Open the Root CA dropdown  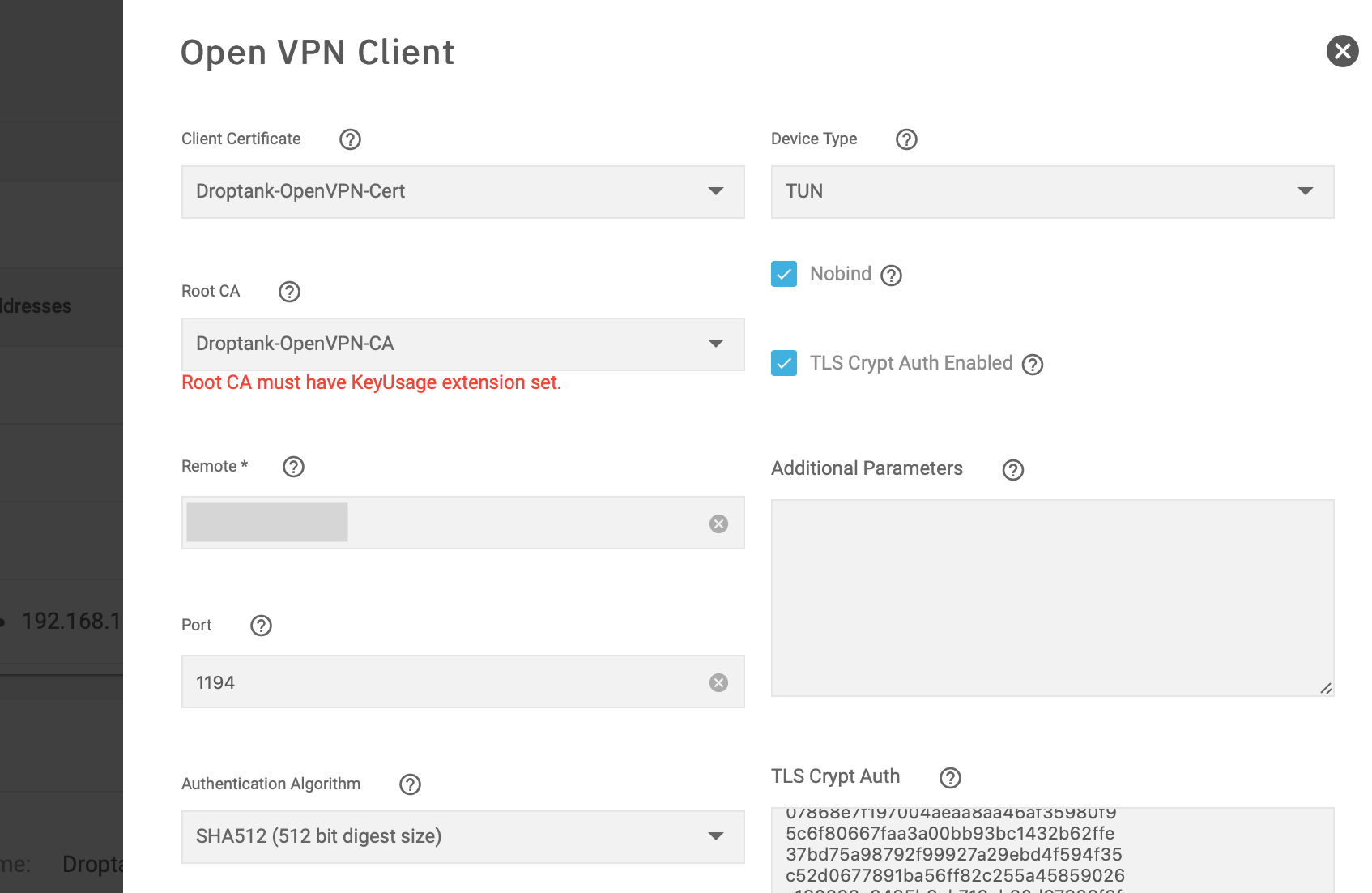463,344
